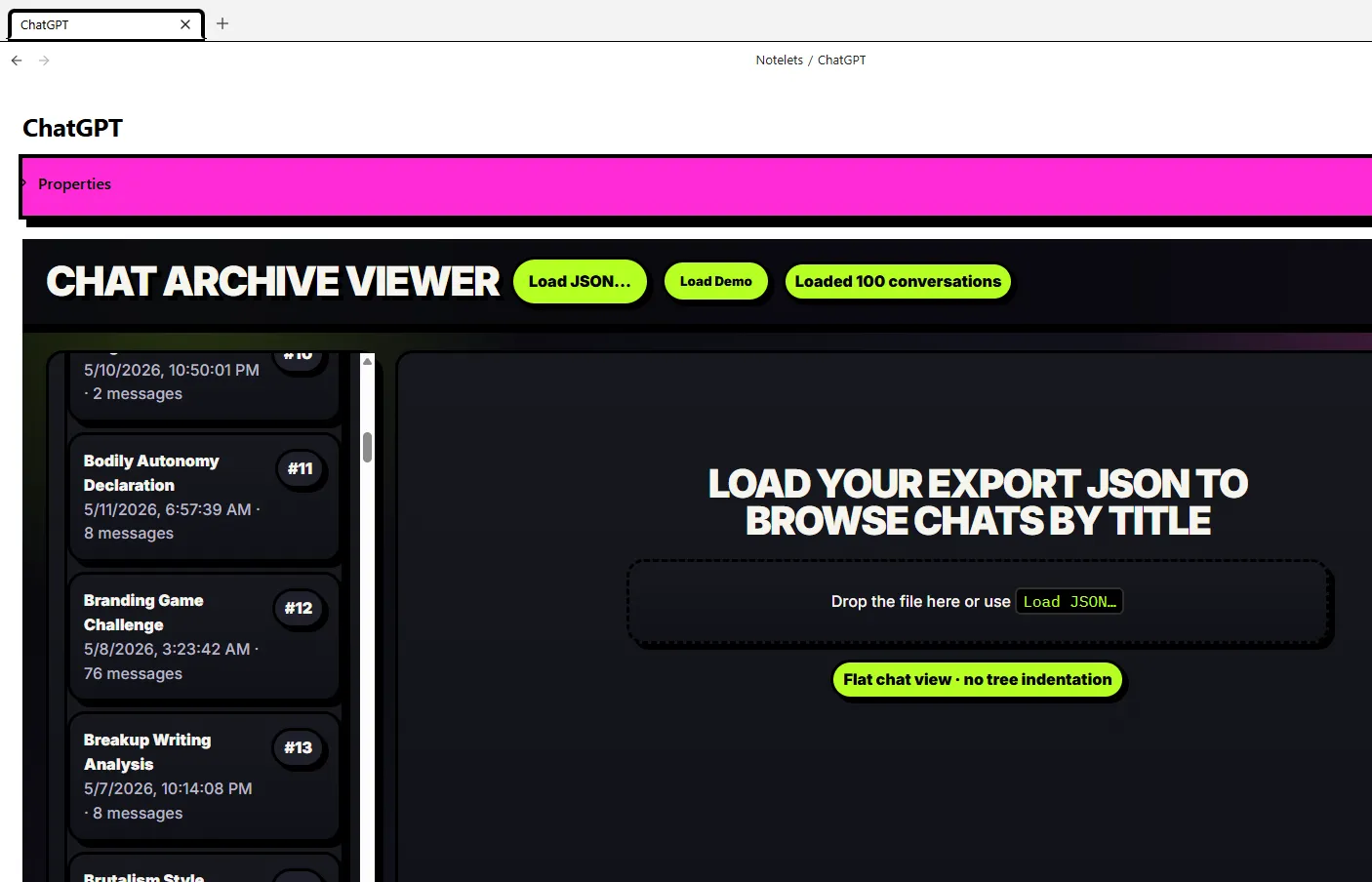This screenshot has width=1372, height=882.
Task: Click the Chat Archive Viewer heading
Action: pyautogui.click(x=273, y=282)
